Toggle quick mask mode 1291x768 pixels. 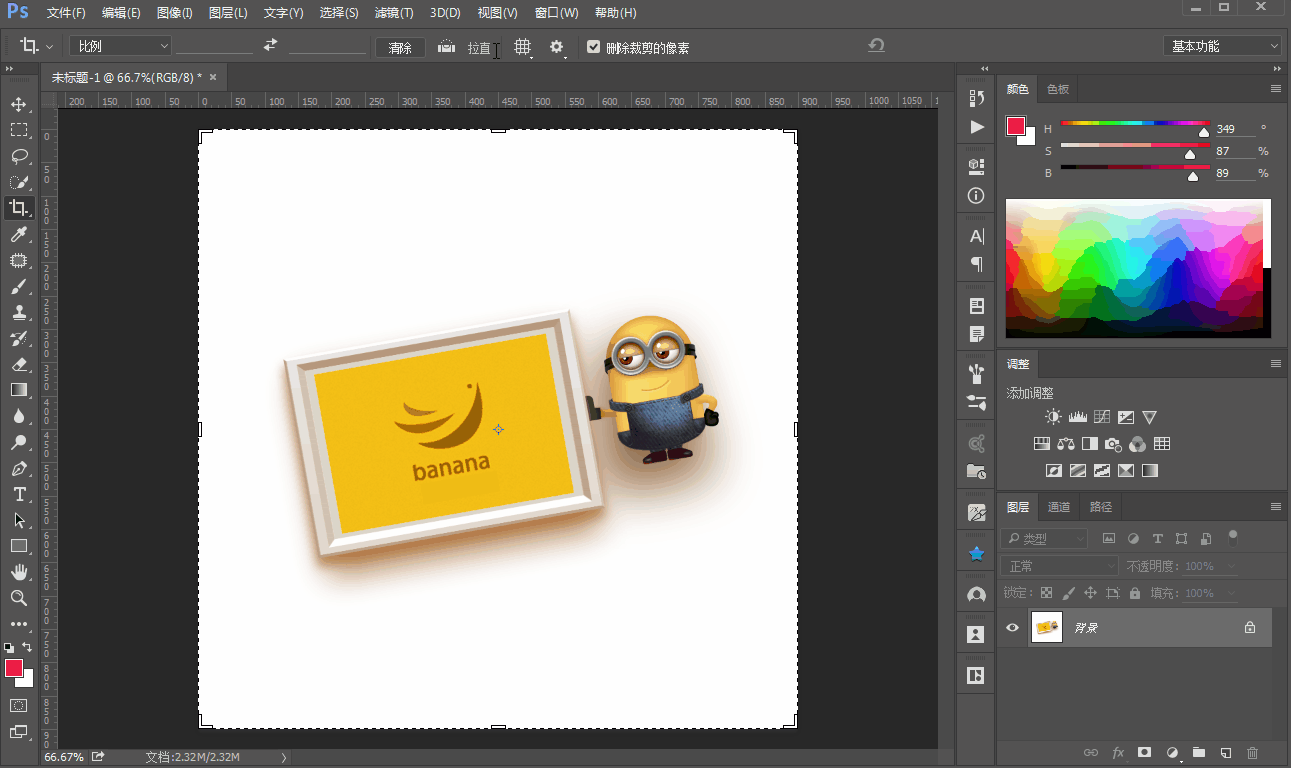coord(18,705)
